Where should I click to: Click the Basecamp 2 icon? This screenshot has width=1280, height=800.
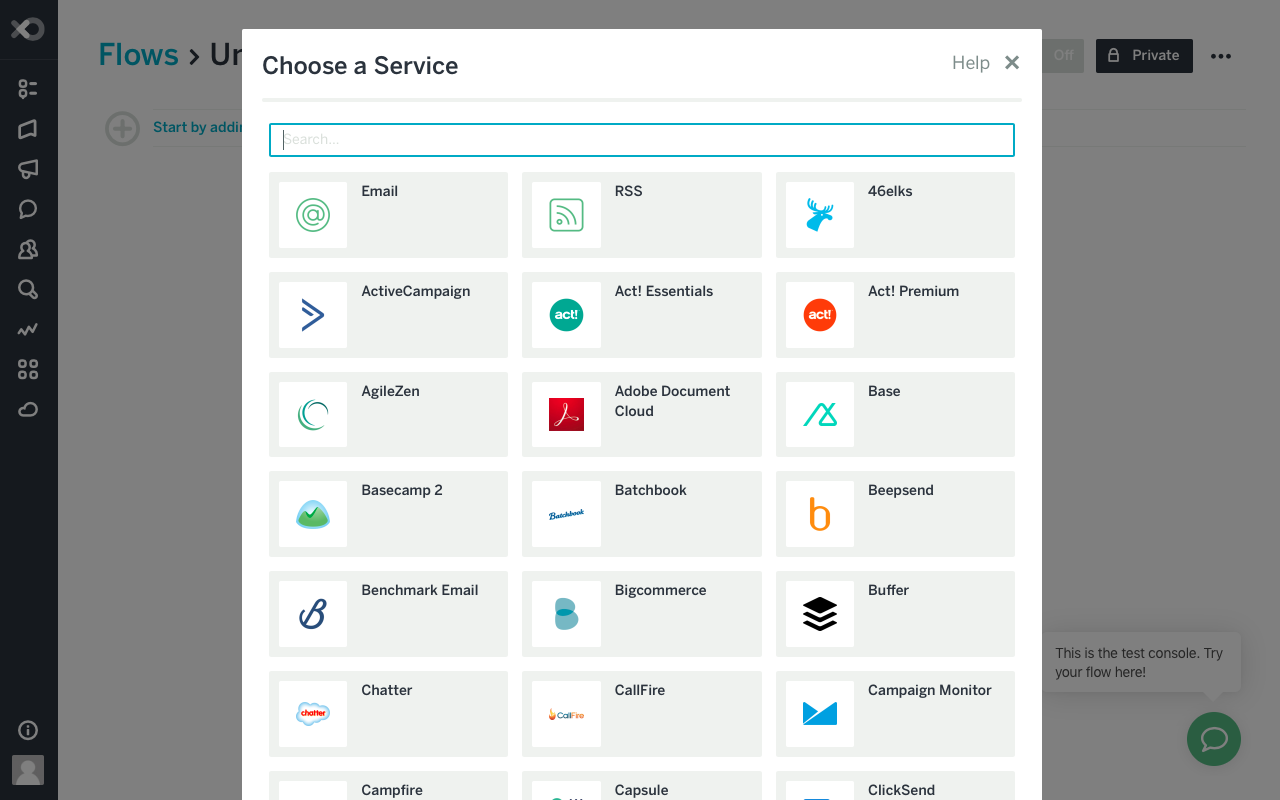coord(313,514)
